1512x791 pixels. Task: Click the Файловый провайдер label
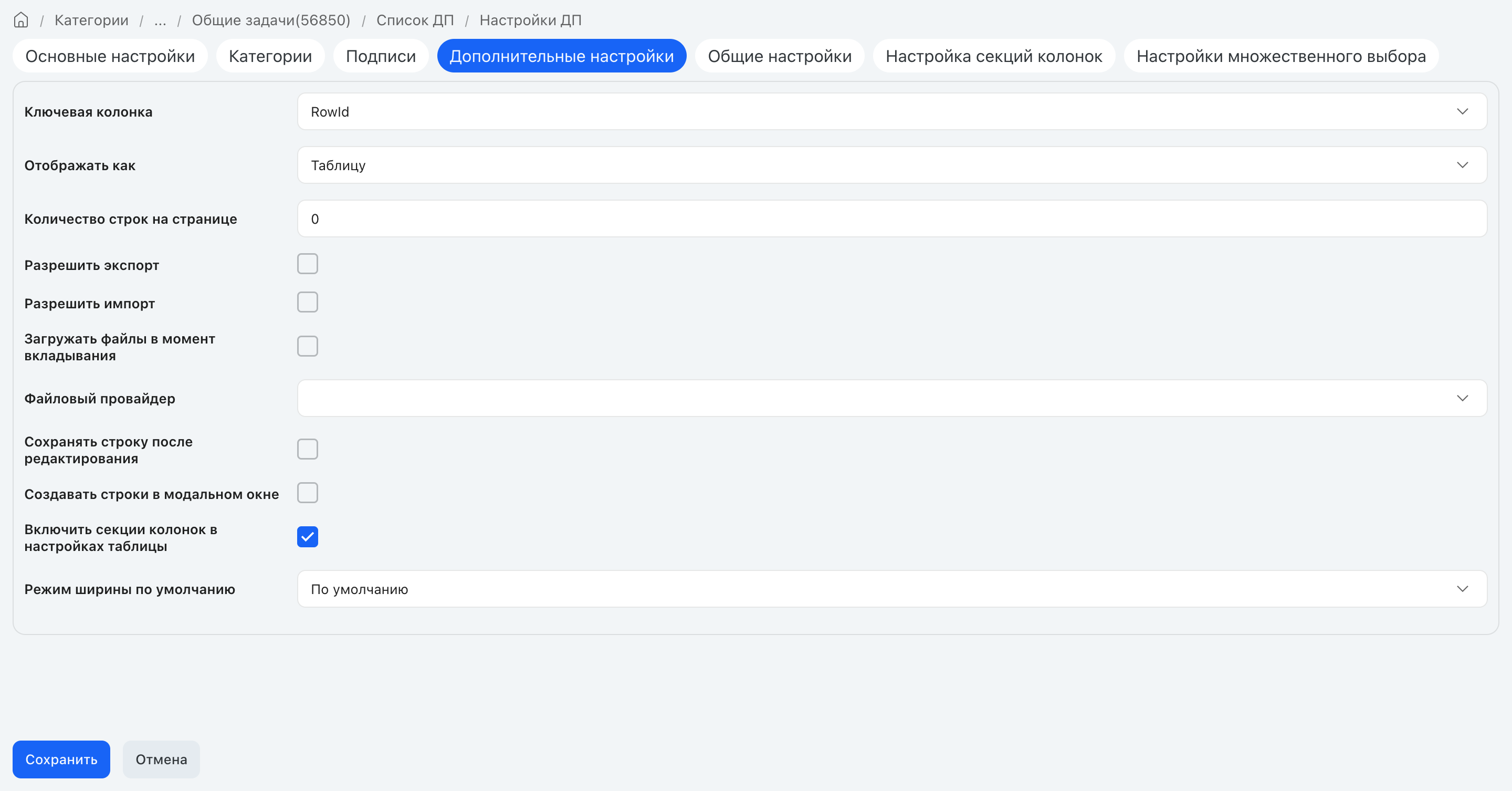point(100,399)
